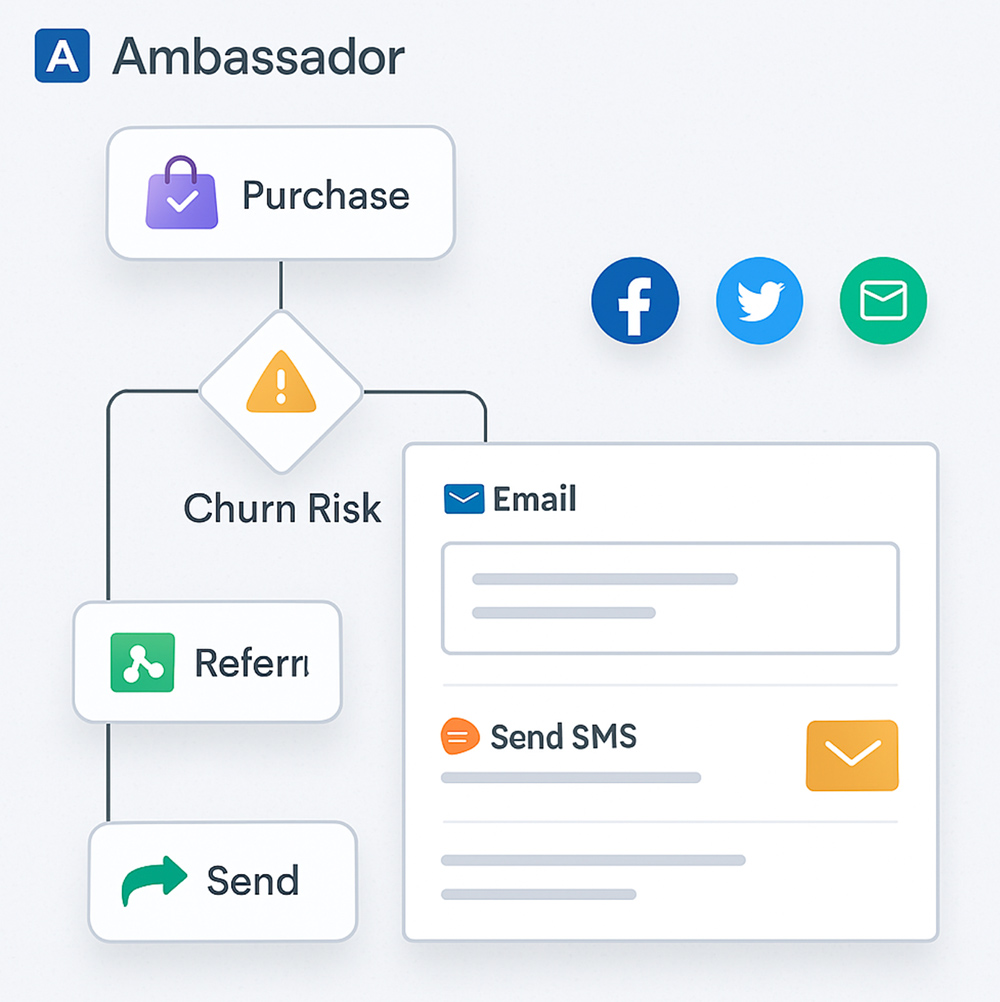Viewport: 1000px width, 1002px height.
Task: Click the purple shopping bag icon
Action: pos(182,192)
